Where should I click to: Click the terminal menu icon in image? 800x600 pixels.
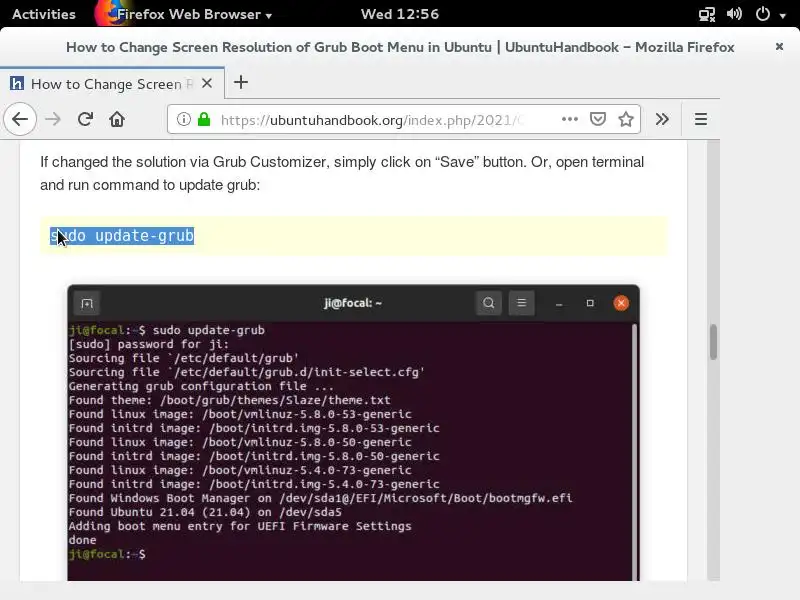coord(521,303)
